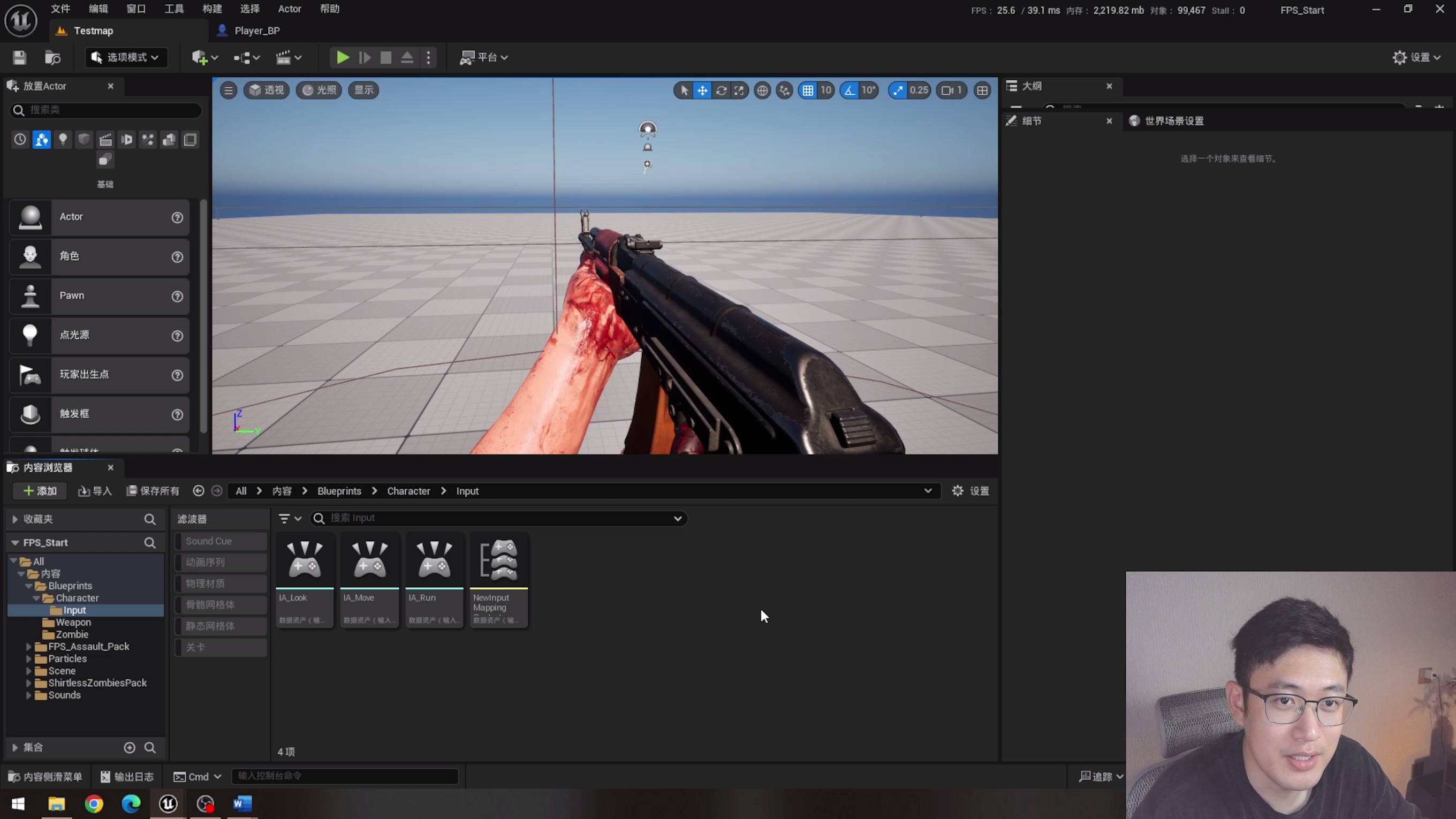Expand the FPS_Assault_Pack folder
This screenshot has width=1456, height=819.
[28, 647]
